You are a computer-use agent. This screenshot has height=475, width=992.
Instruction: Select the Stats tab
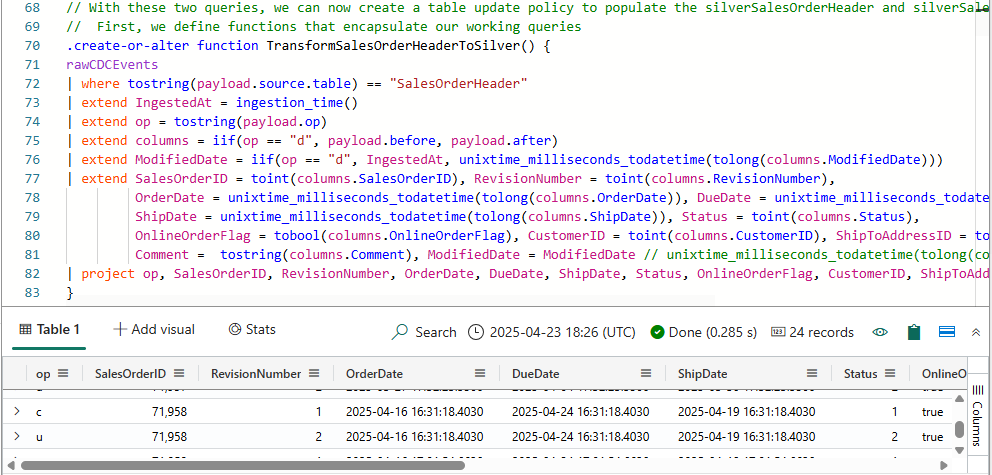click(252, 330)
